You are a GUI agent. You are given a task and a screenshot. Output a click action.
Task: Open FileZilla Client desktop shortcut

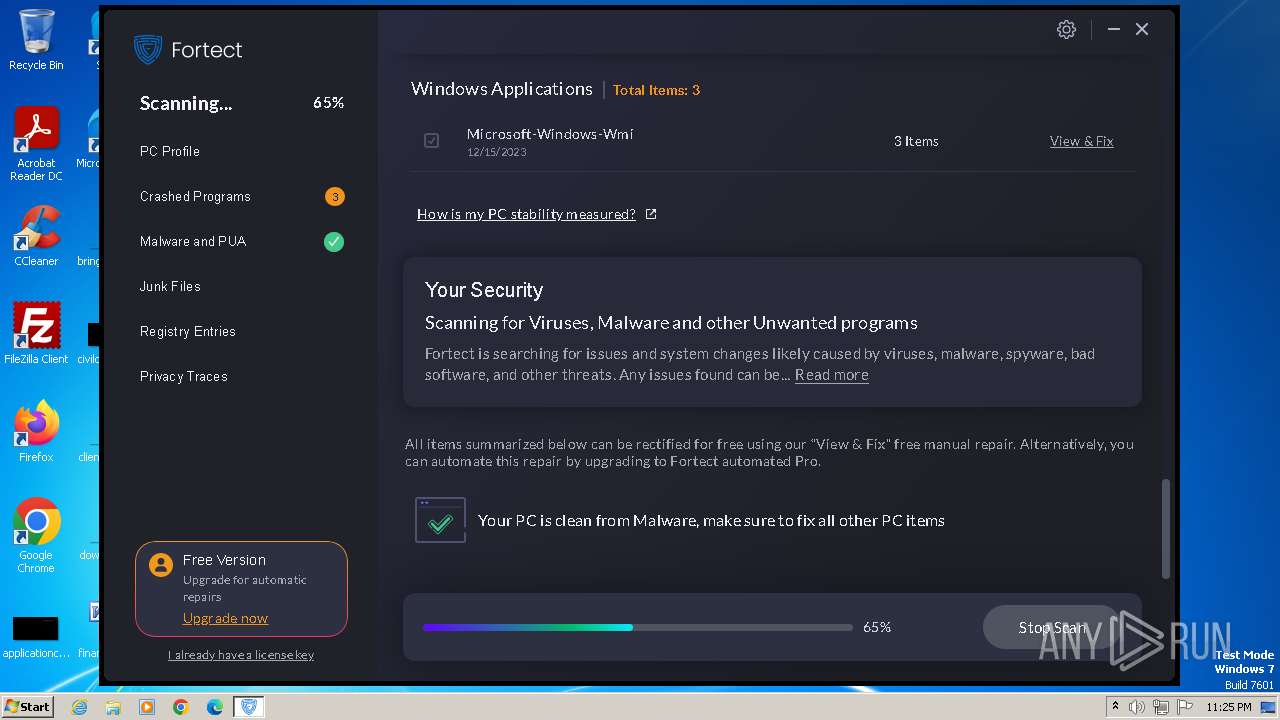point(36,334)
